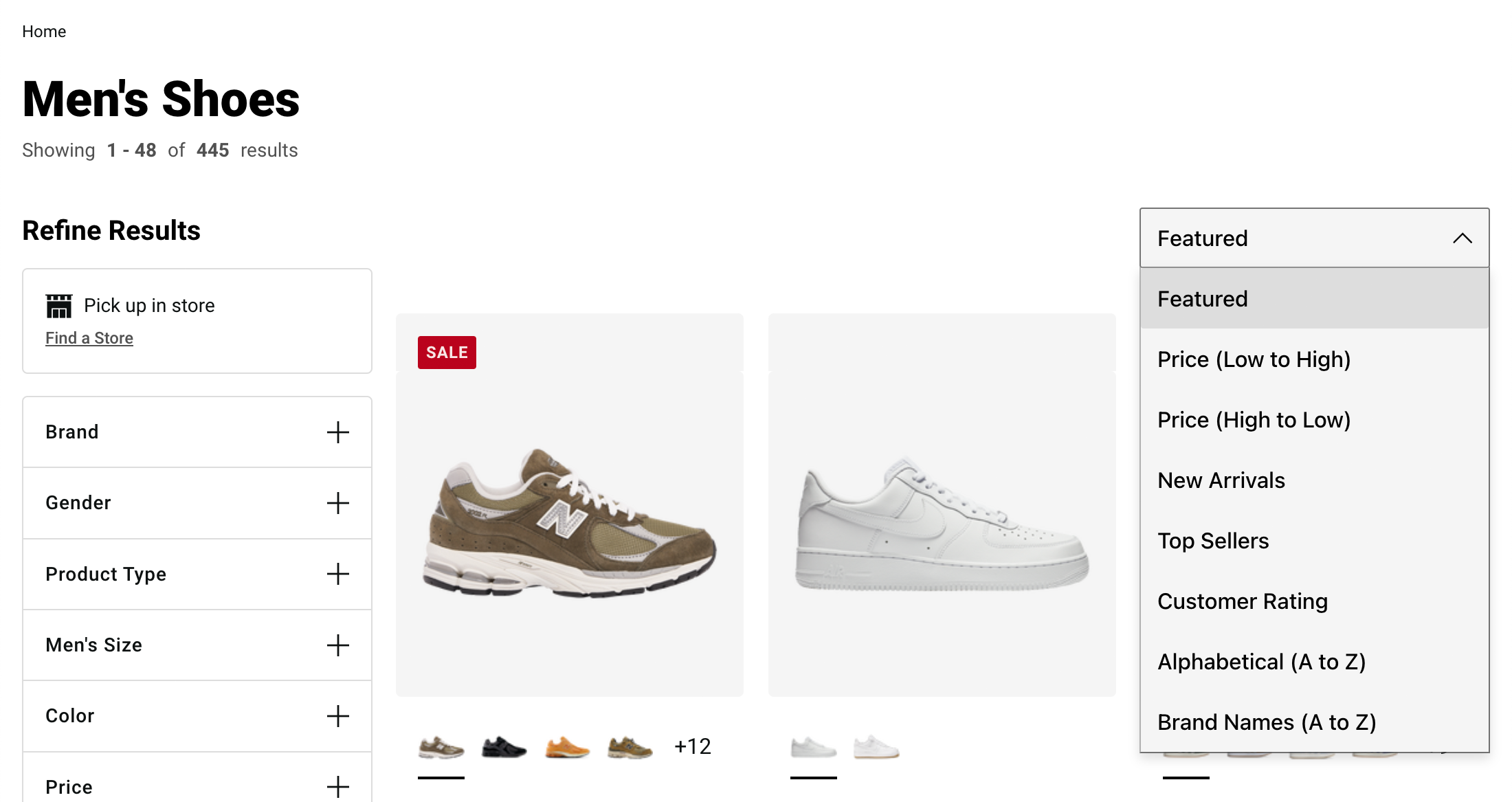Select Customer Rating sort option

click(1314, 601)
